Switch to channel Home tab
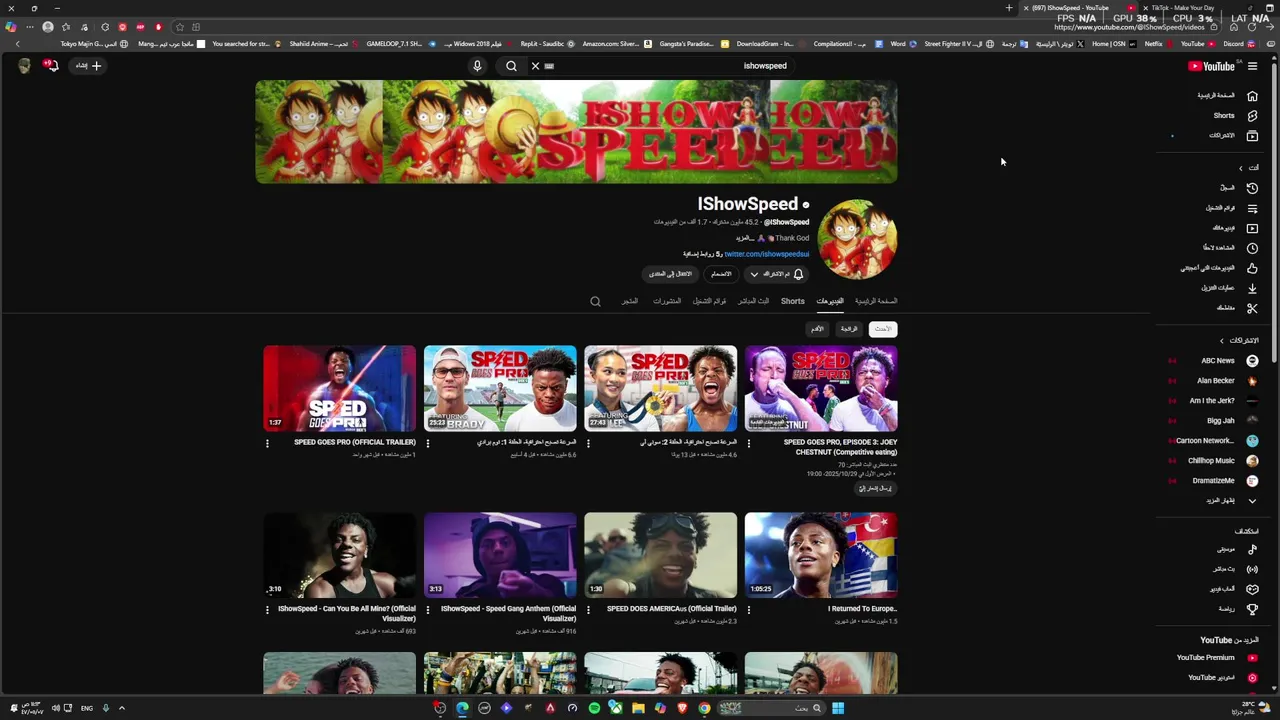This screenshot has height=720, width=1280. 876,301
